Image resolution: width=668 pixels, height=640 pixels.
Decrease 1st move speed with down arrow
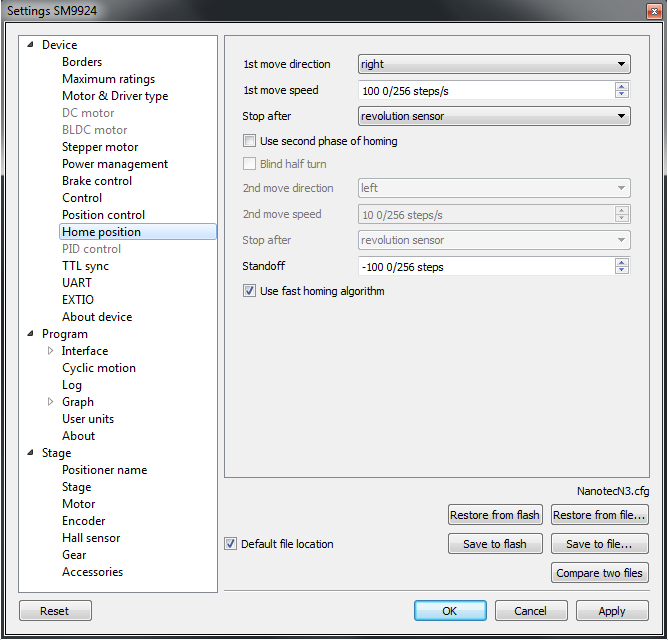(x=622, y=94)
